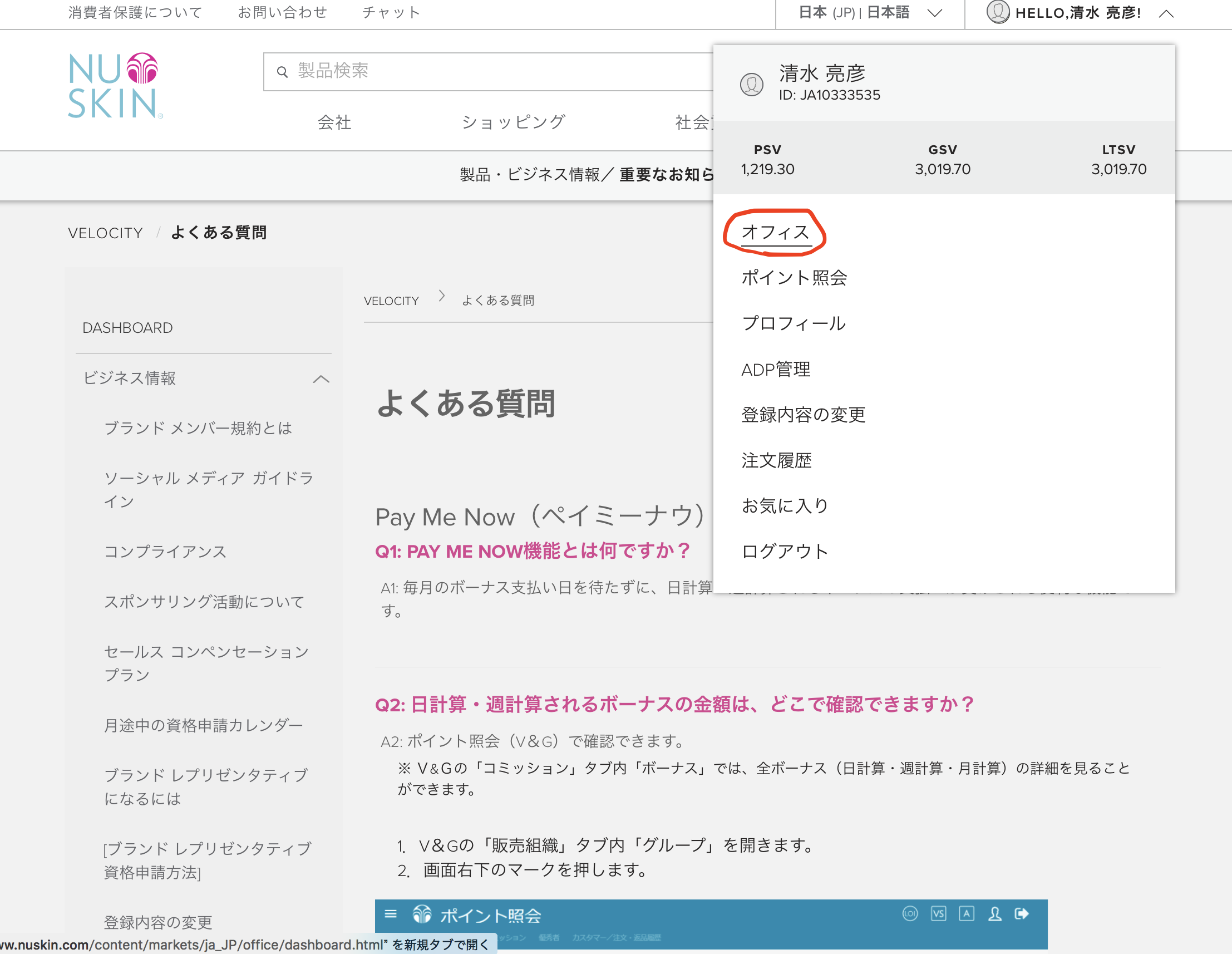
Task: Click question Q1: PAY ME NOW機能とは何ですか？
Action: pos(533,551)
